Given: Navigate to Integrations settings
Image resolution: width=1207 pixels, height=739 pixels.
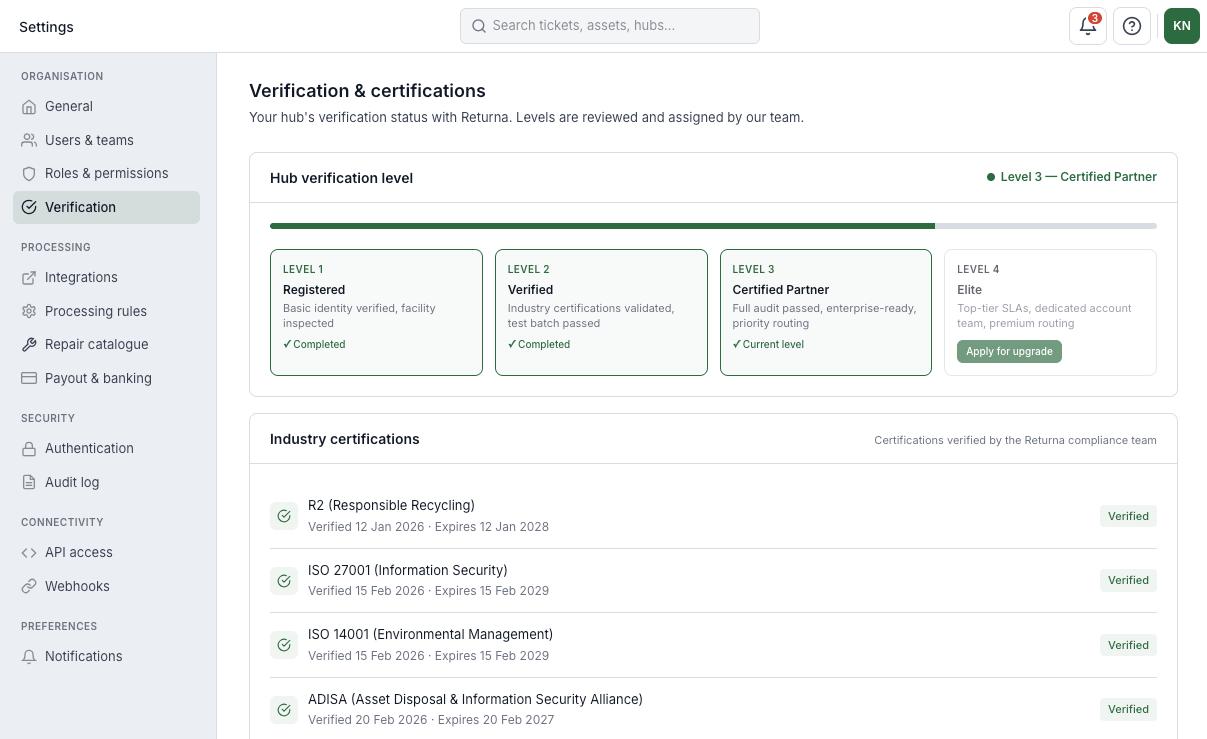Looking at the screenshot, I should pos(81,277).
